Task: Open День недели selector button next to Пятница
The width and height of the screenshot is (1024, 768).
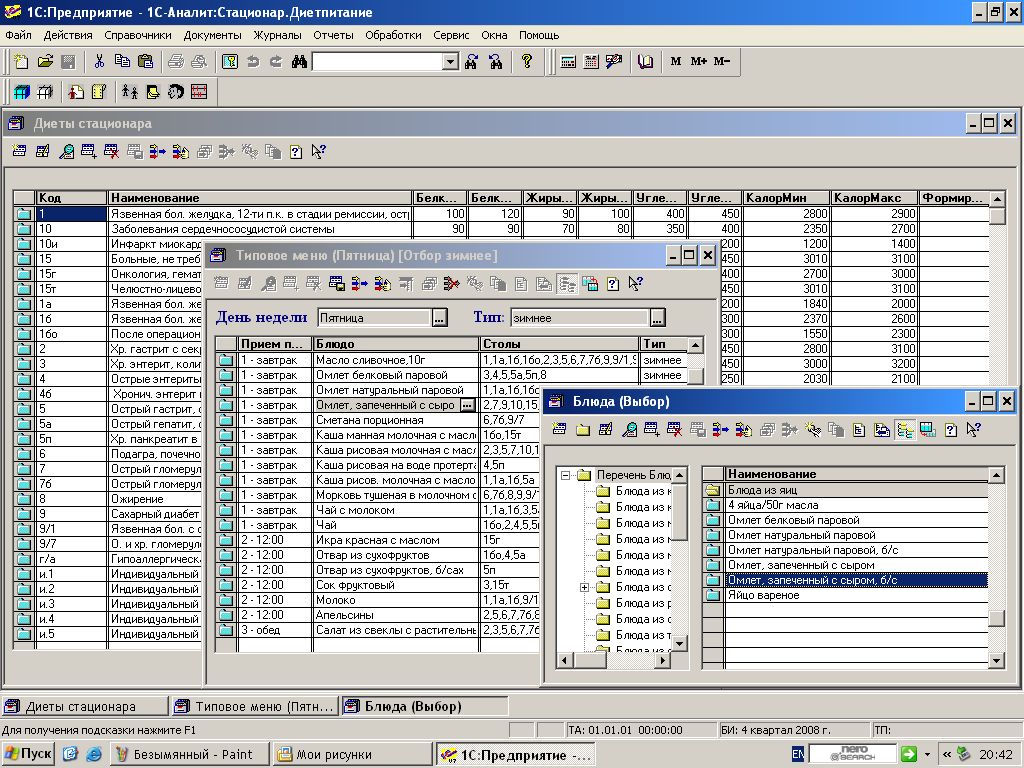Action: point(440,318)
